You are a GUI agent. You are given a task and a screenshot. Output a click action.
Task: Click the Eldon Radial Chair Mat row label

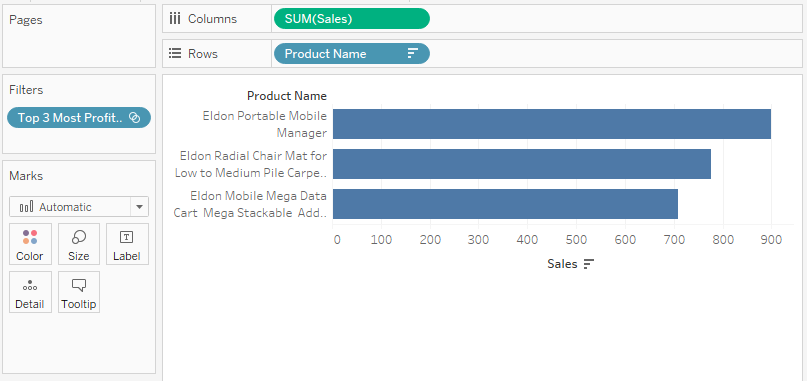pos(251,164)
